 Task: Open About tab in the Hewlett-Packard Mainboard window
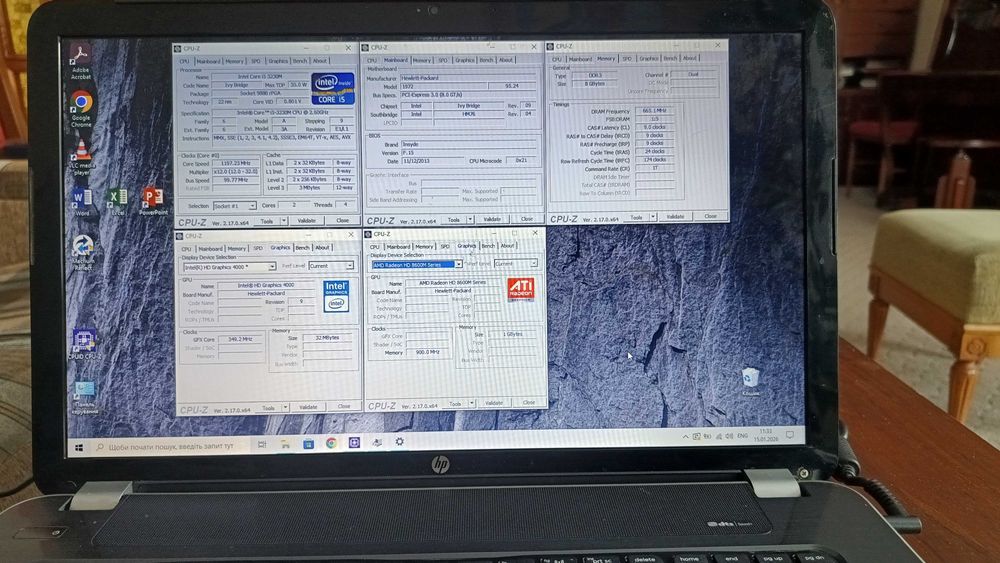506,59
